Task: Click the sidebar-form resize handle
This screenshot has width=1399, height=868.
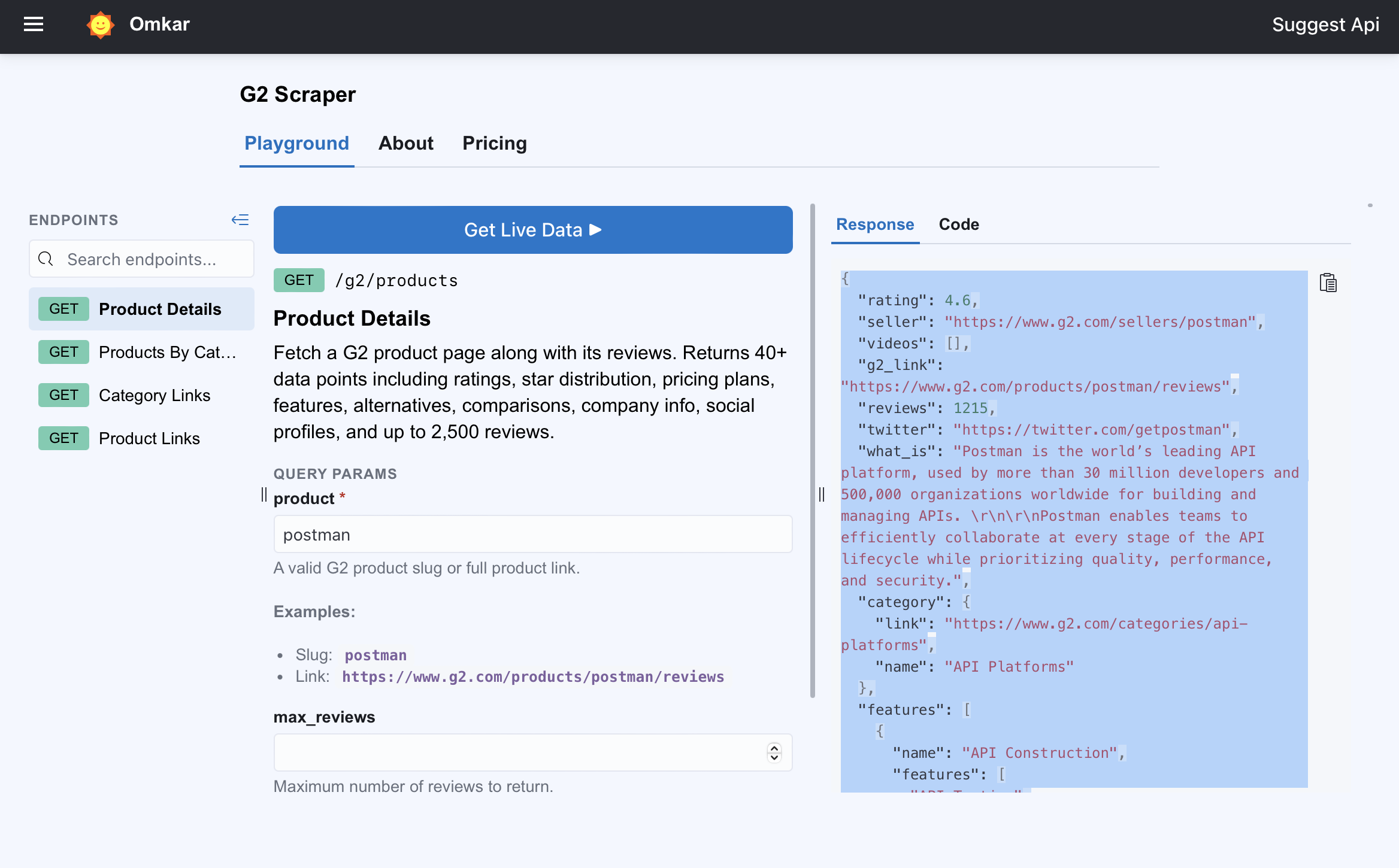Action: click(x=264, y=494)
